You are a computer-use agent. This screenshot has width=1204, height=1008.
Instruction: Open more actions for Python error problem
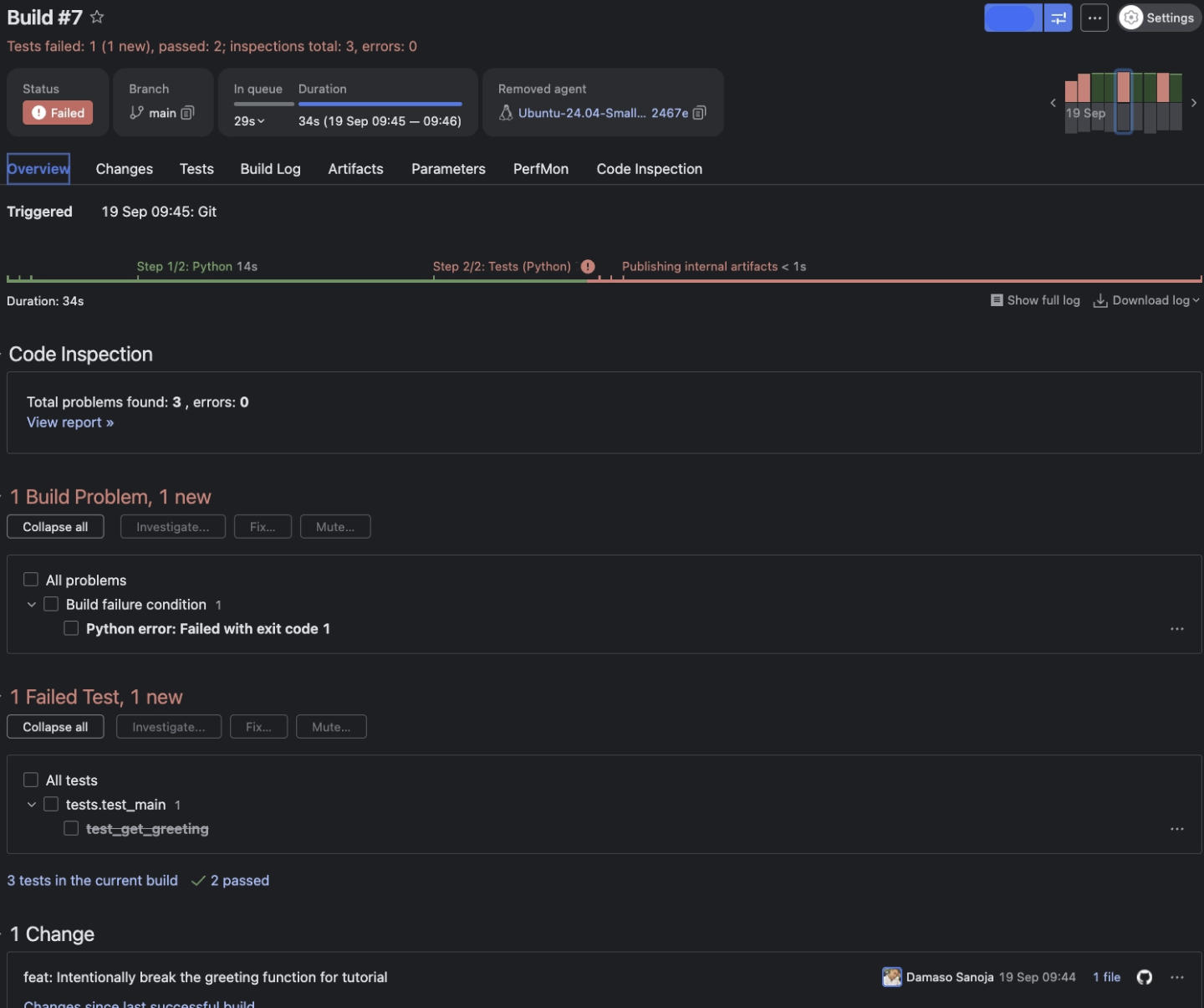[1177, 629]
